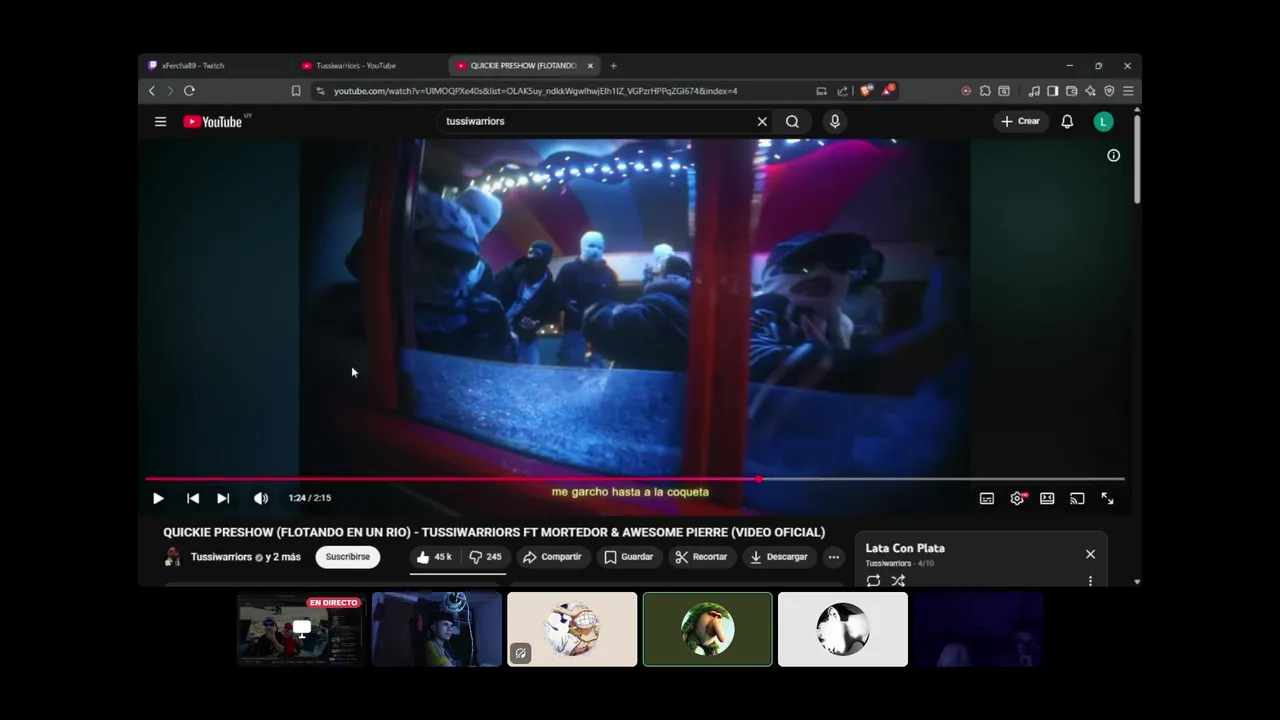Image resolution: width=1280 pixels, height=720 pixels.
Task: Open the Brave Wallet icon
Action: (1072, 91)
